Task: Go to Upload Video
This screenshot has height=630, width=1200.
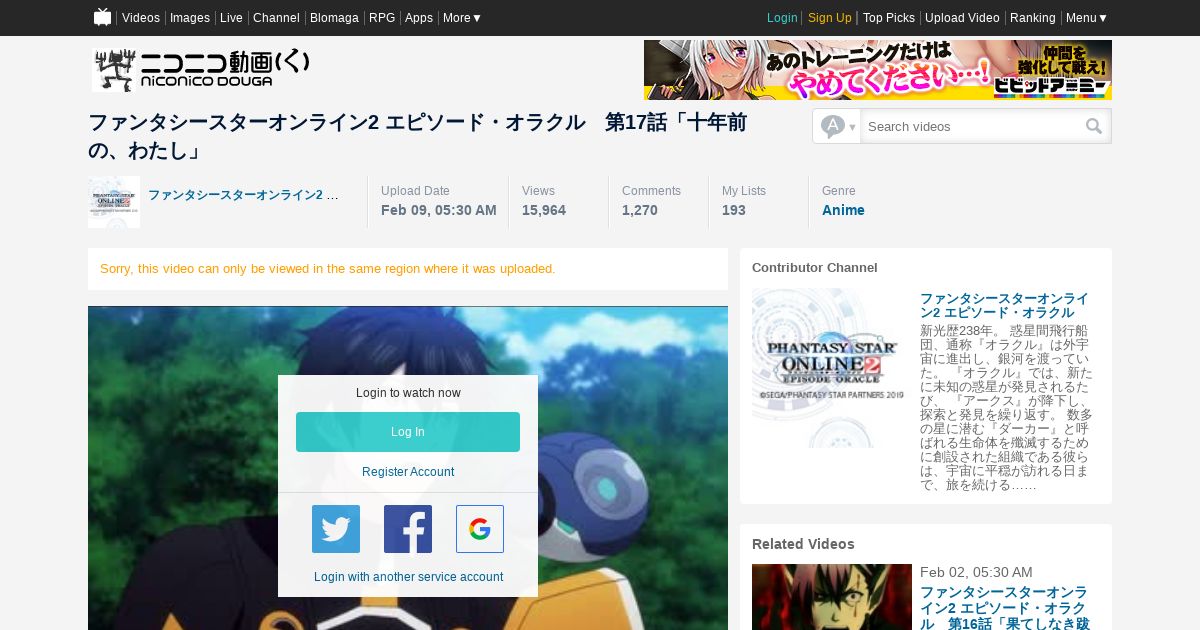Action: tap(962, 18)
